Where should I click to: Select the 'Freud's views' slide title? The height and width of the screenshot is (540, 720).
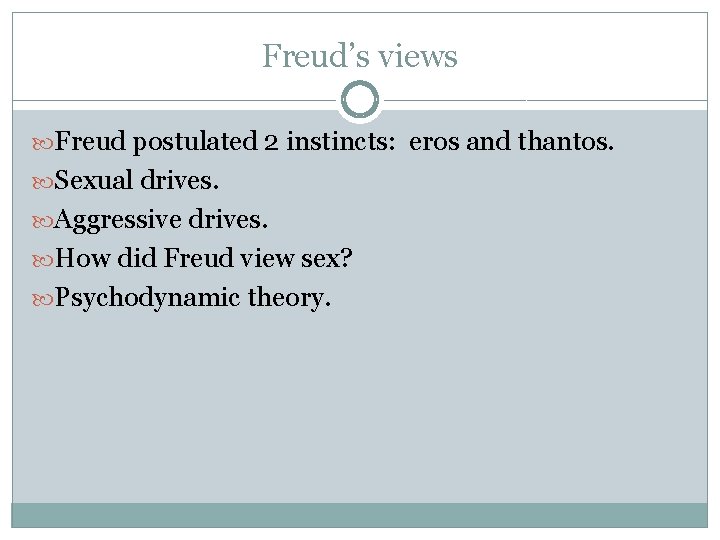pyautogui.click(x=360, y=56)
